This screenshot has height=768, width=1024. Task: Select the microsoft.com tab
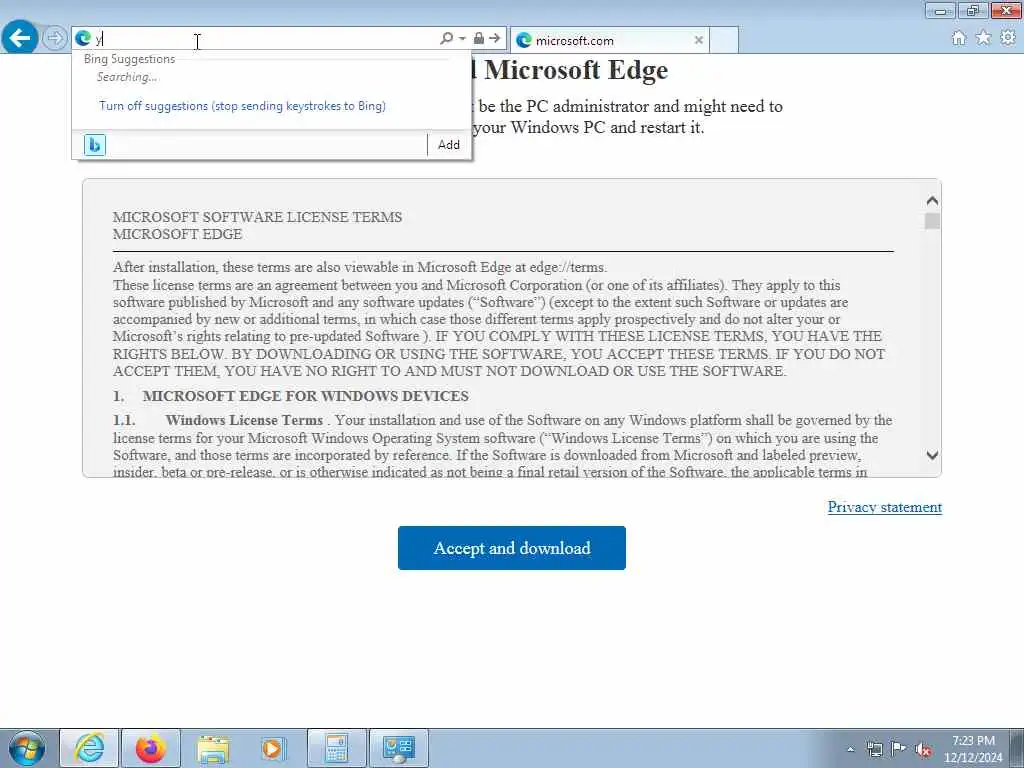click(609, 40)
